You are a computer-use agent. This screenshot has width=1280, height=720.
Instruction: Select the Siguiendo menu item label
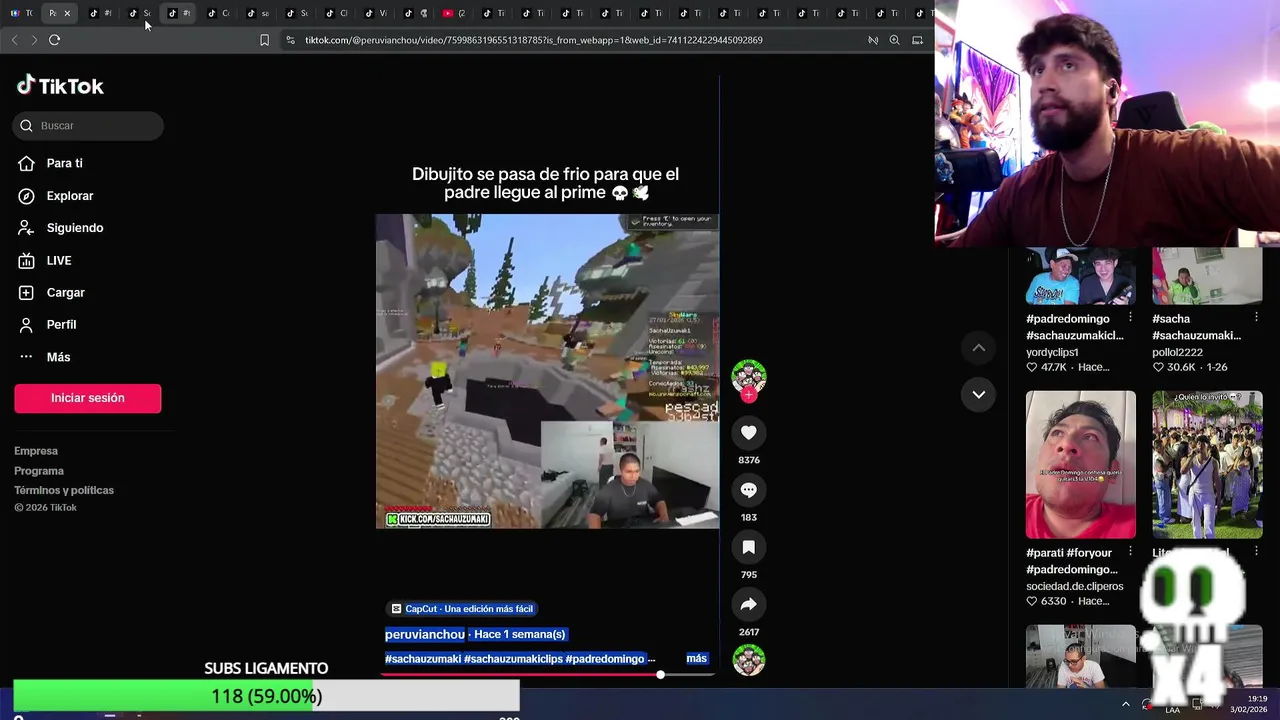point(75,228)
